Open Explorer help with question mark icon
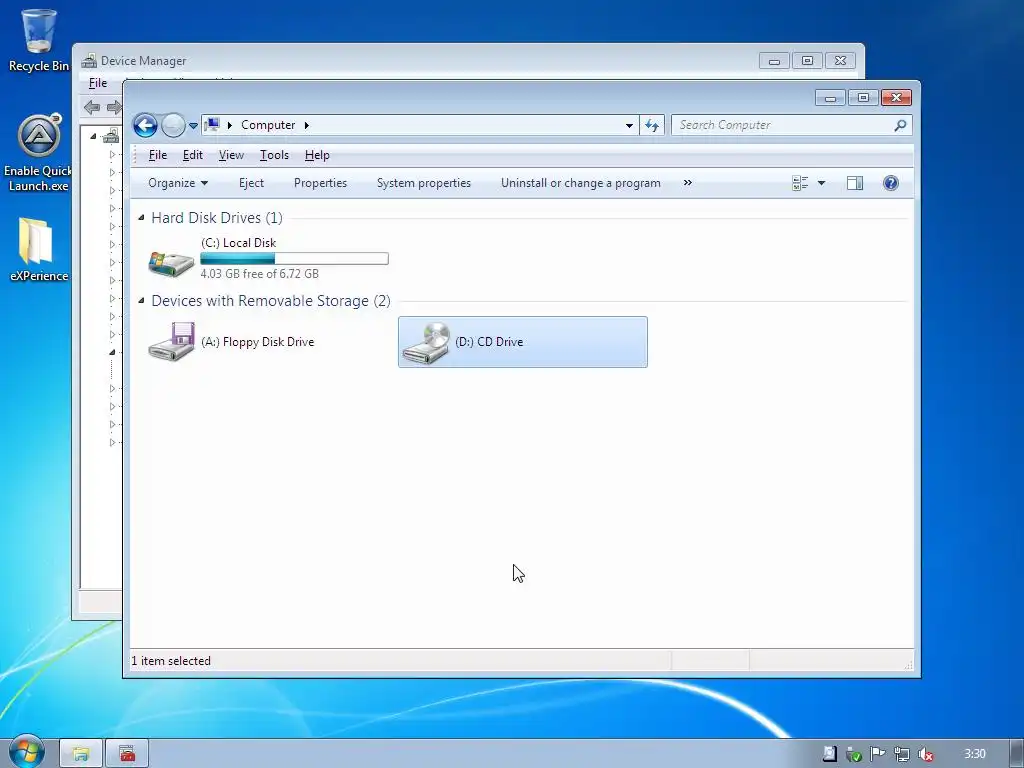The height and width of the screenshot is (768, 1024). click(891, 183)
